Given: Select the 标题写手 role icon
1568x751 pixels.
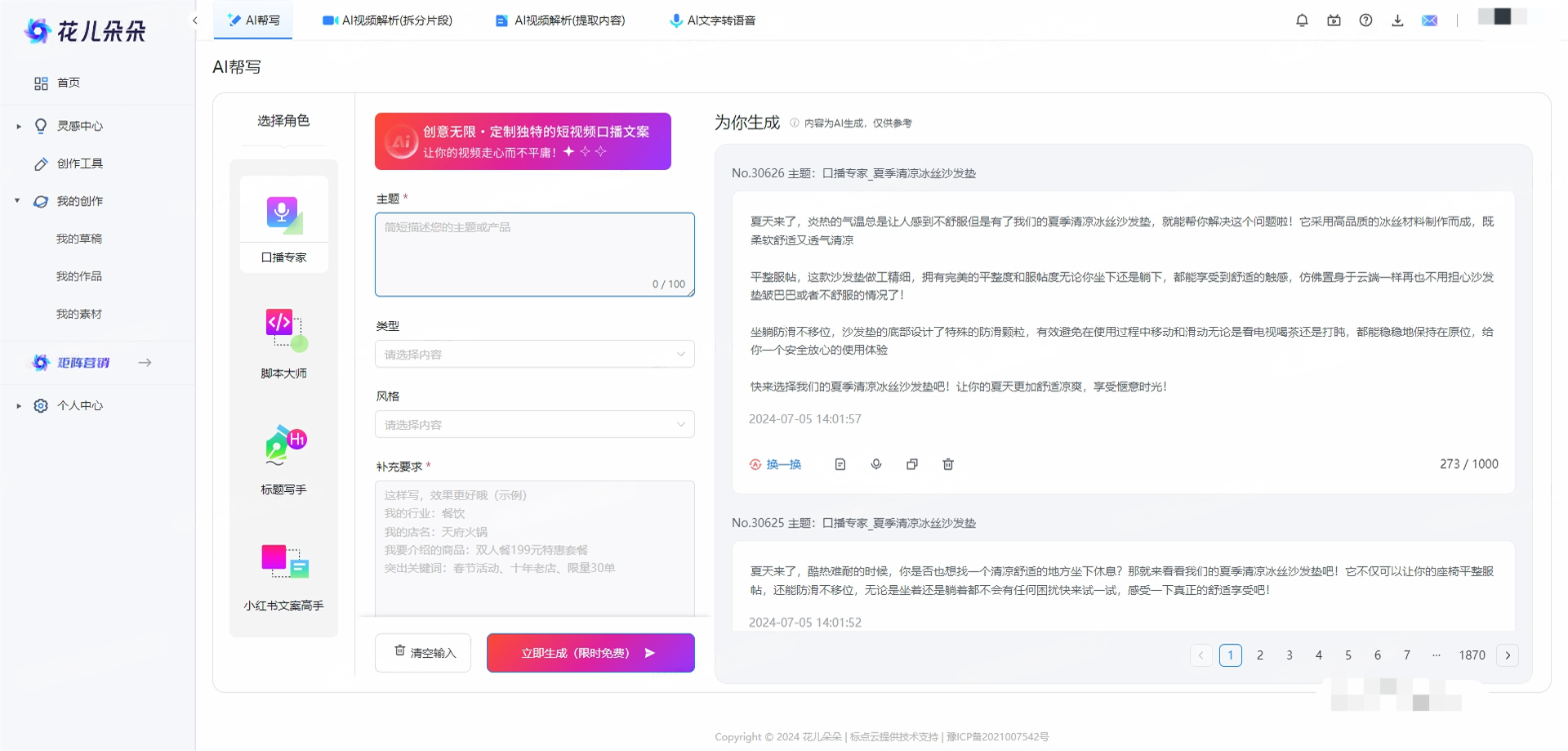Looking at the screenshot, I should 284,445.
